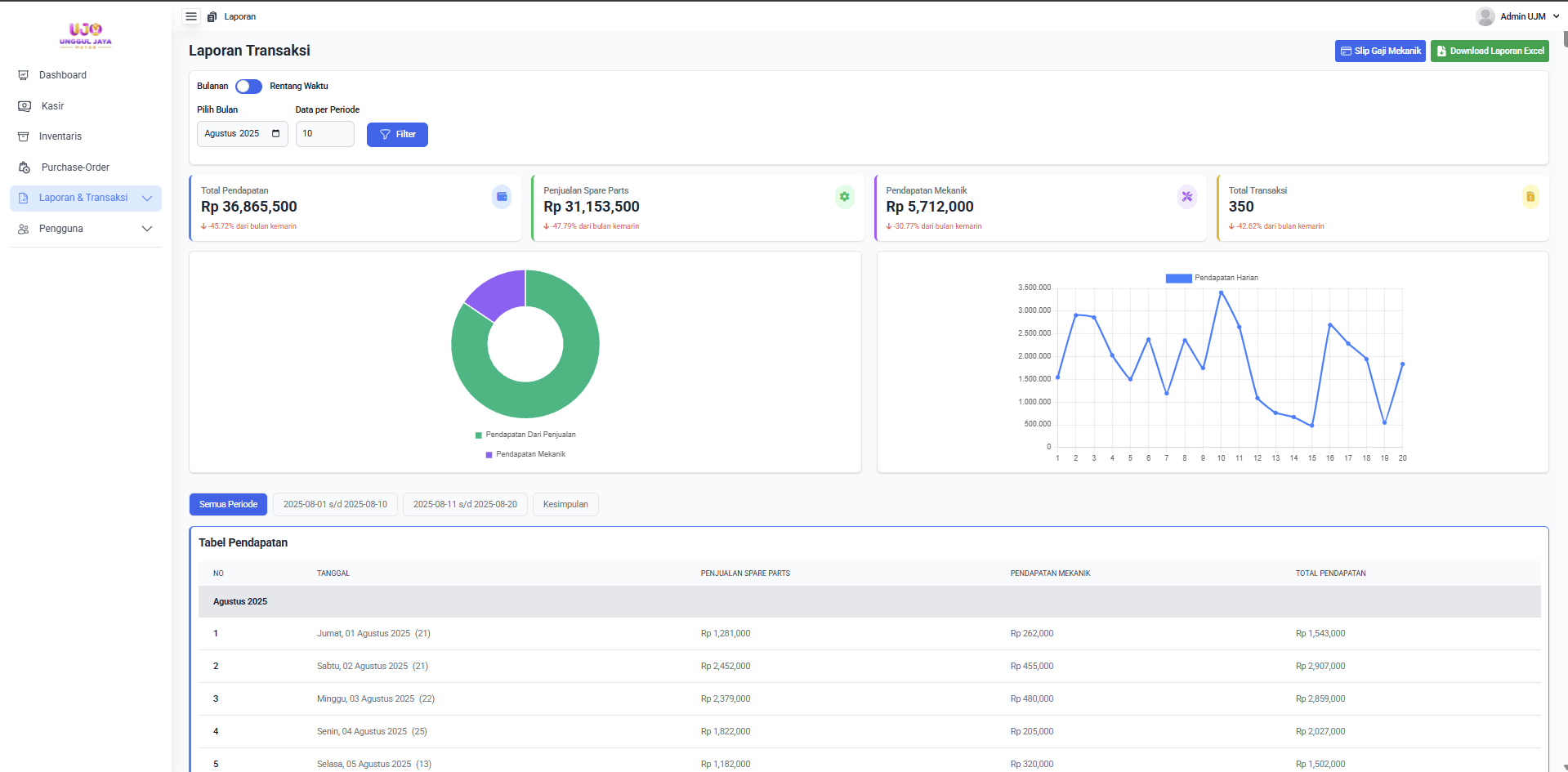Switch to the Kesimpulan tab
1568x772 pixels.
click(x=565, y=505)
